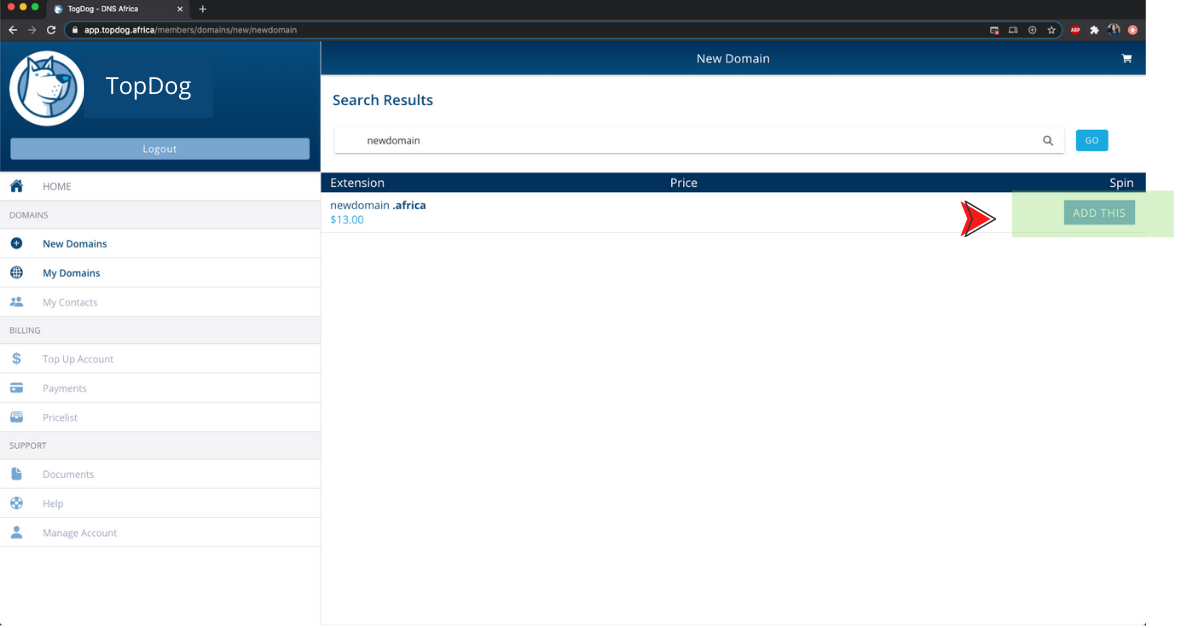Click the person icon beside Manage Account
The image size is (1200, 628).
pyautogui.click(x=17, y=532)
